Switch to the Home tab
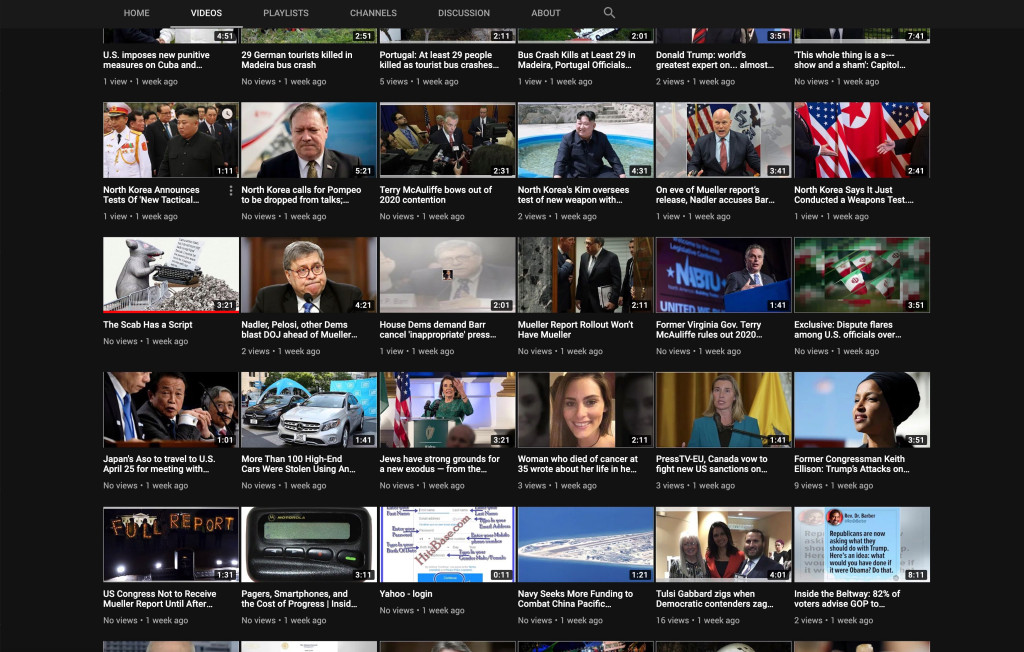 [136, 13]
